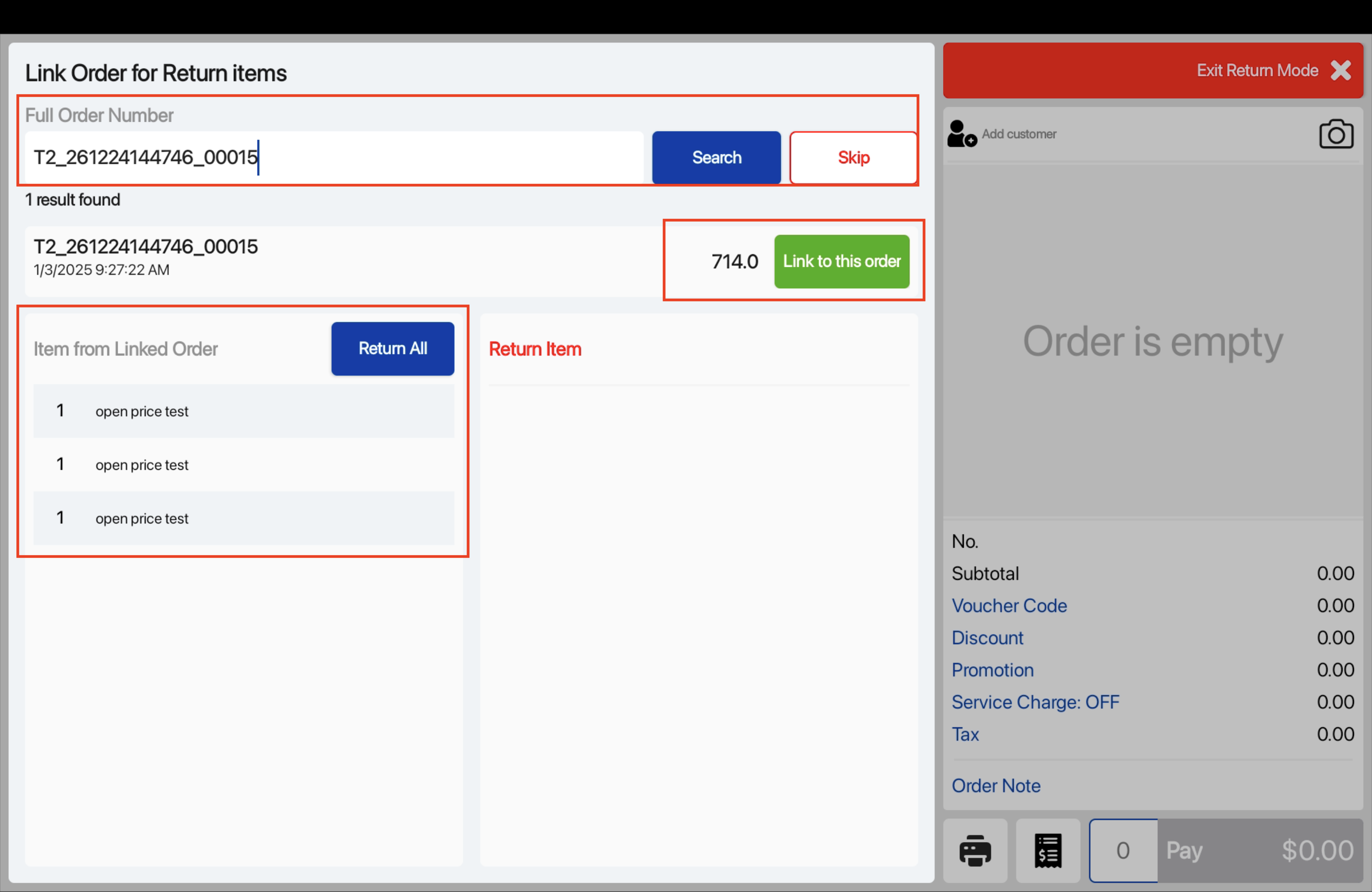Open the Discount link
The width and height of the screenshot is (1372, 892).
click(987, 638)
